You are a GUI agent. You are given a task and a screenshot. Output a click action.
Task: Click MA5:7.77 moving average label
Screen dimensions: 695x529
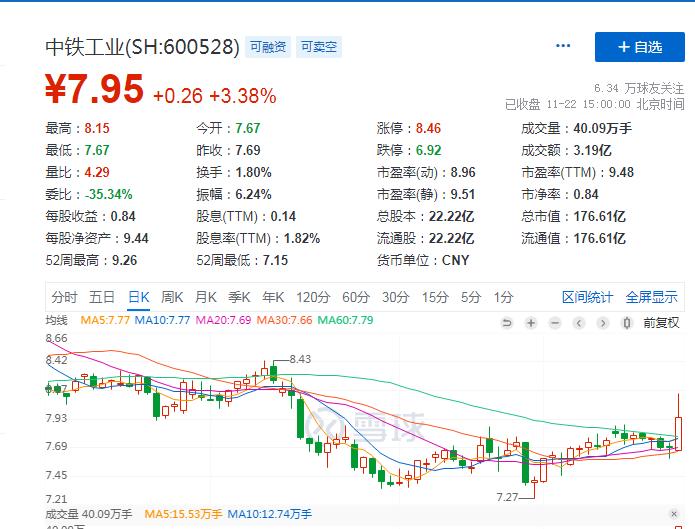(x=105, y=320)
